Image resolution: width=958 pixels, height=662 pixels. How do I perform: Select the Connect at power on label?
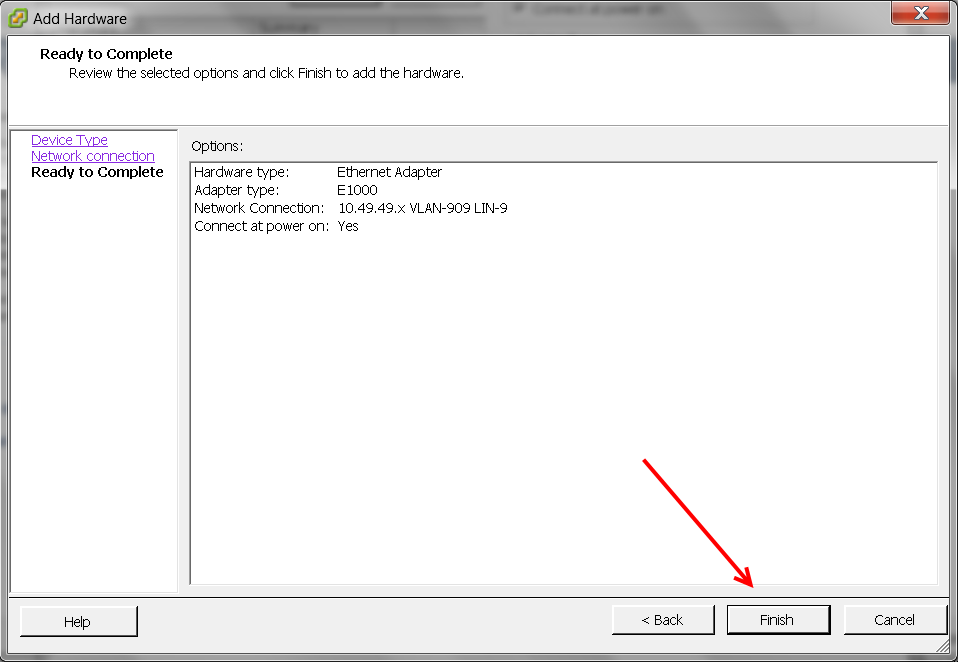pyautogui.click(x=261, y=226)
